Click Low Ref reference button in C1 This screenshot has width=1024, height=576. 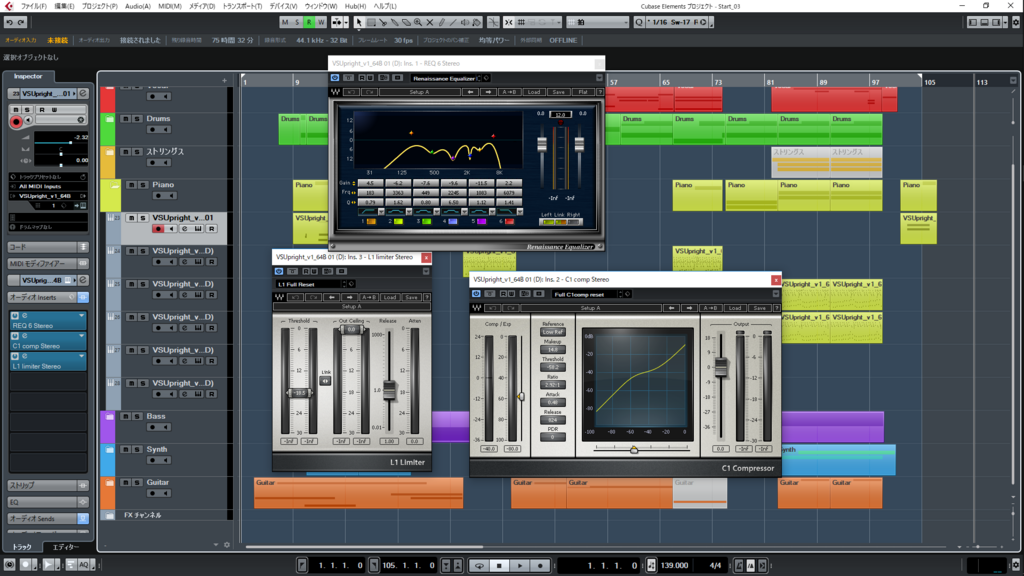tap(552, 332)
